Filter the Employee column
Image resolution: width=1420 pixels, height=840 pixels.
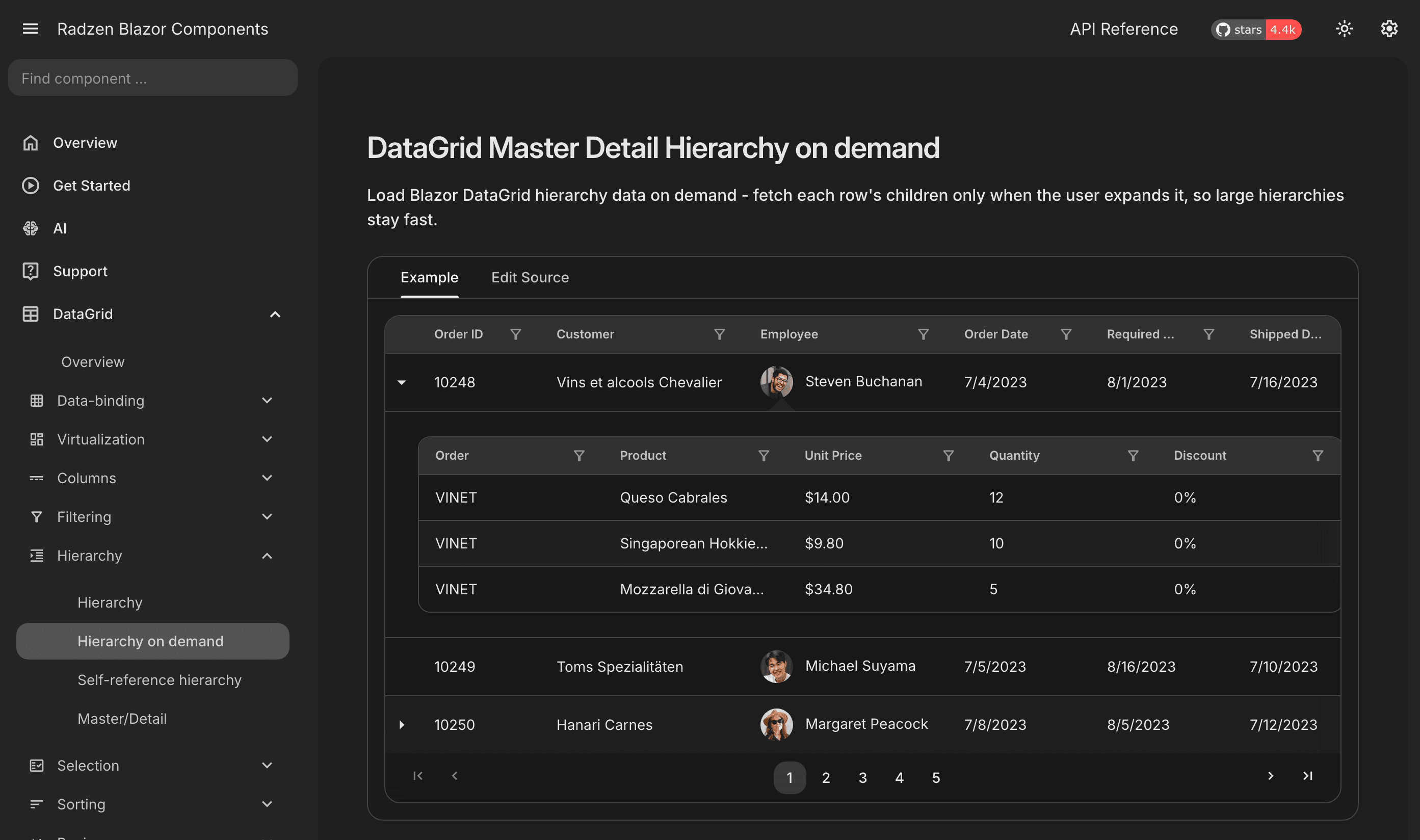(923, 334)
